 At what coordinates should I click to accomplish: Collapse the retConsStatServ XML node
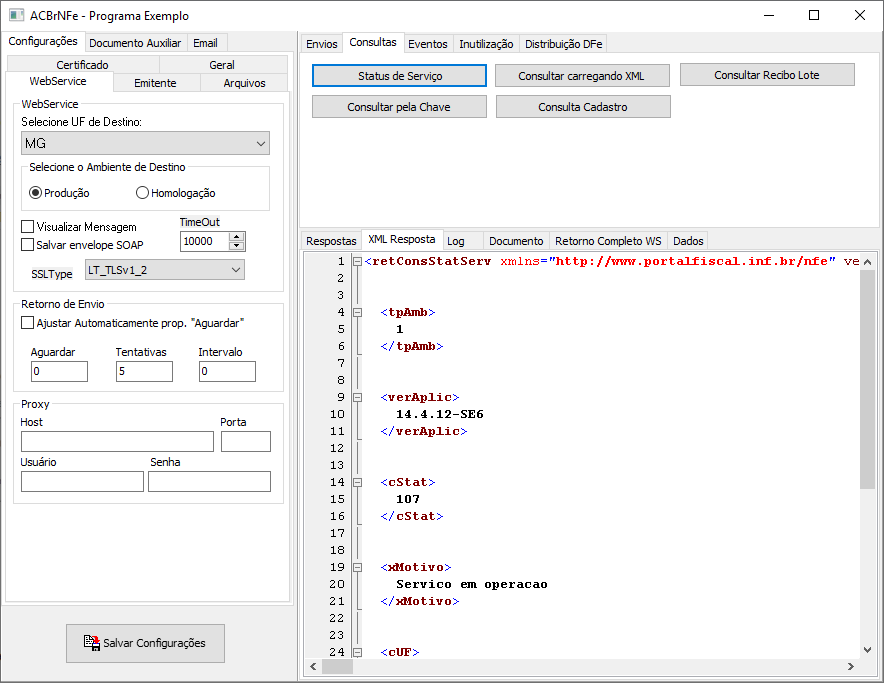click(x=357, y=261)
